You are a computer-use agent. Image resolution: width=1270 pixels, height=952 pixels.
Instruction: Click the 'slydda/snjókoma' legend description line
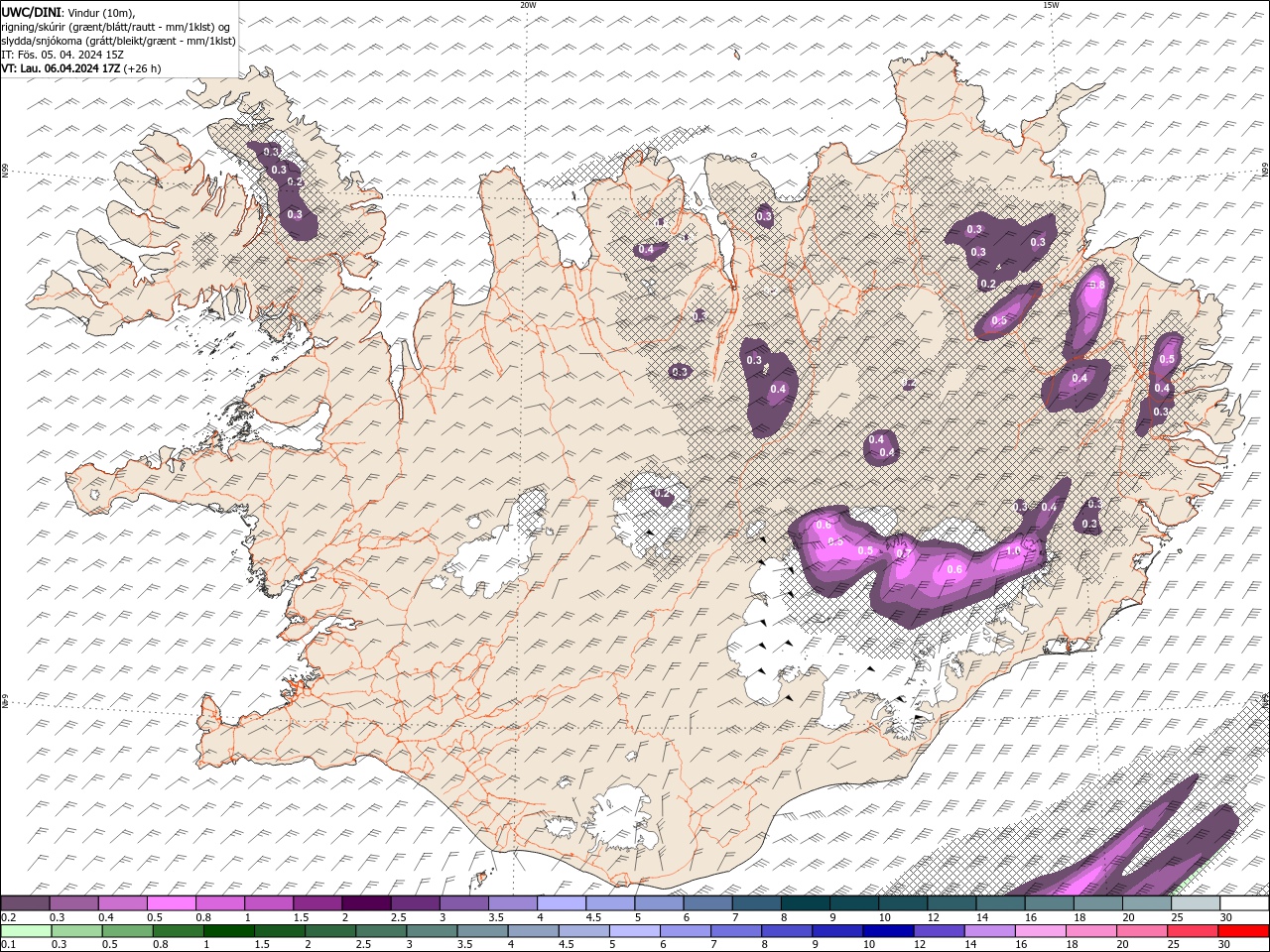pos(118,41)
